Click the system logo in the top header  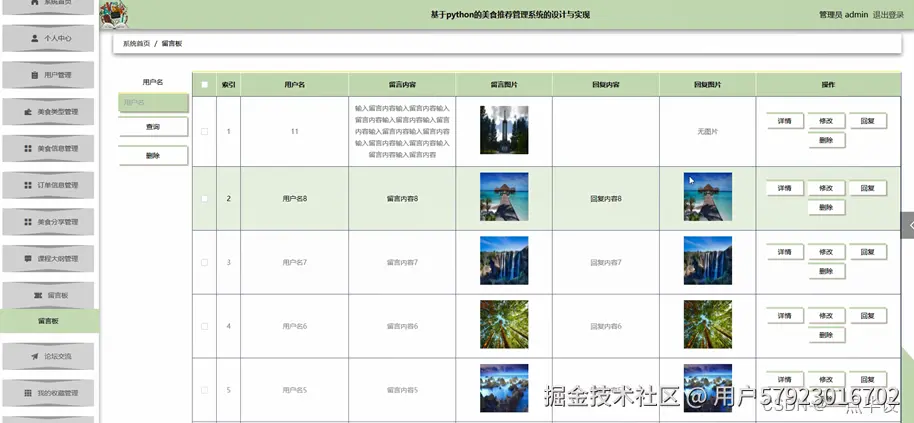114,15
